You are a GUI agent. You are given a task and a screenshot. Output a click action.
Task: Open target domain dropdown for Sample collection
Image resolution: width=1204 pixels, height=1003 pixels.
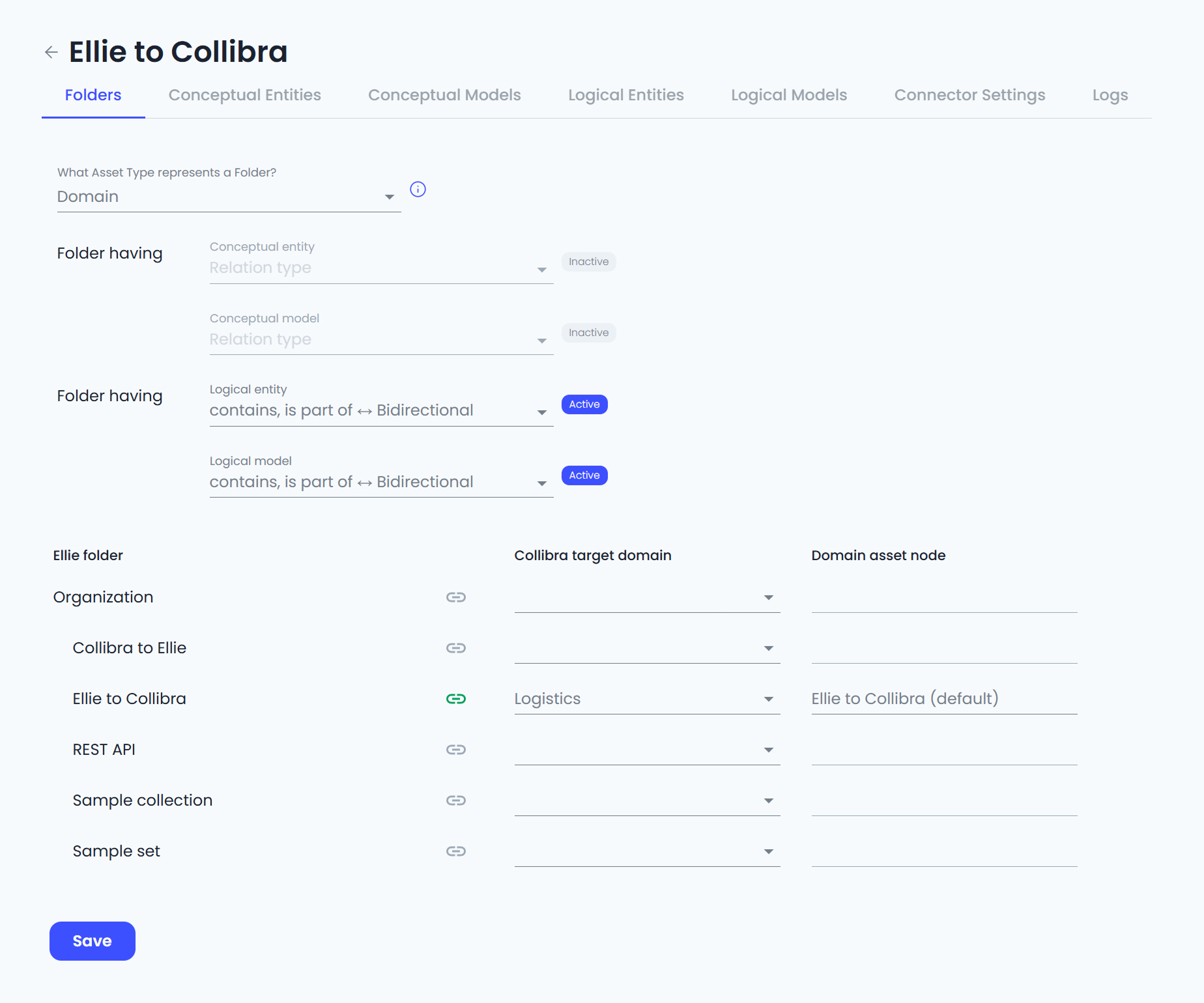pos(647,801)
